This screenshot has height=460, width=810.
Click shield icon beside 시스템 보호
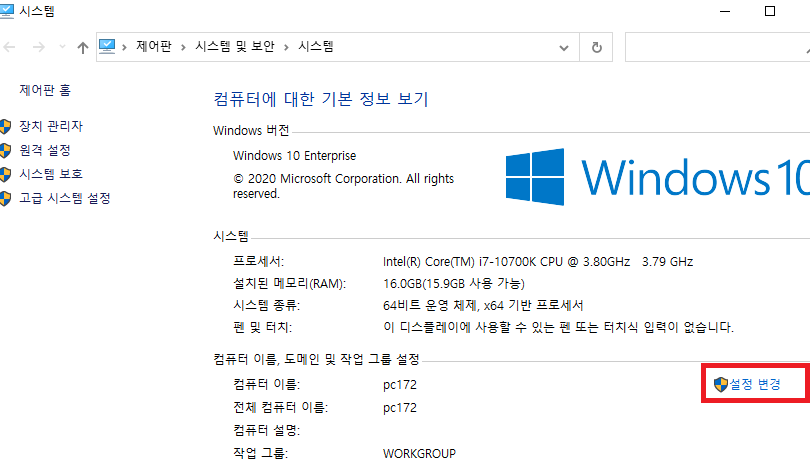click(5, 174)
